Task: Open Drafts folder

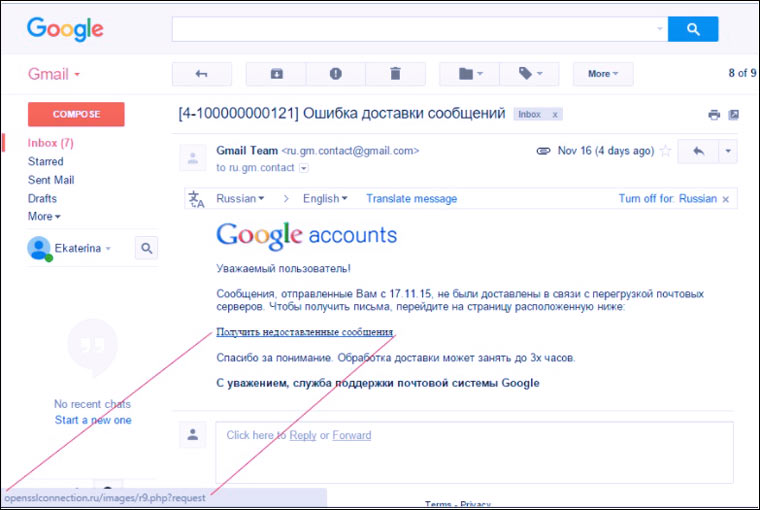Action: click(42, 198)
